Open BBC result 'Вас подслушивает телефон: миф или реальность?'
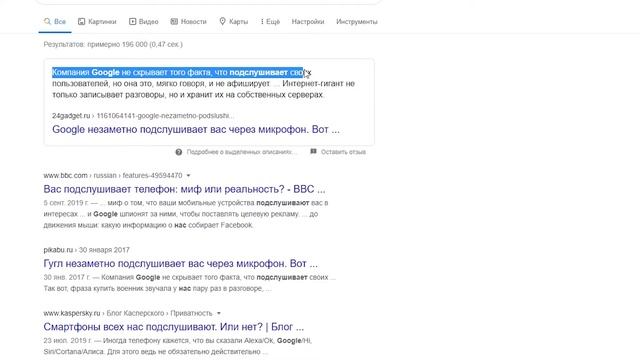Screen dimensions: 640x360 (x=184, y=189)
